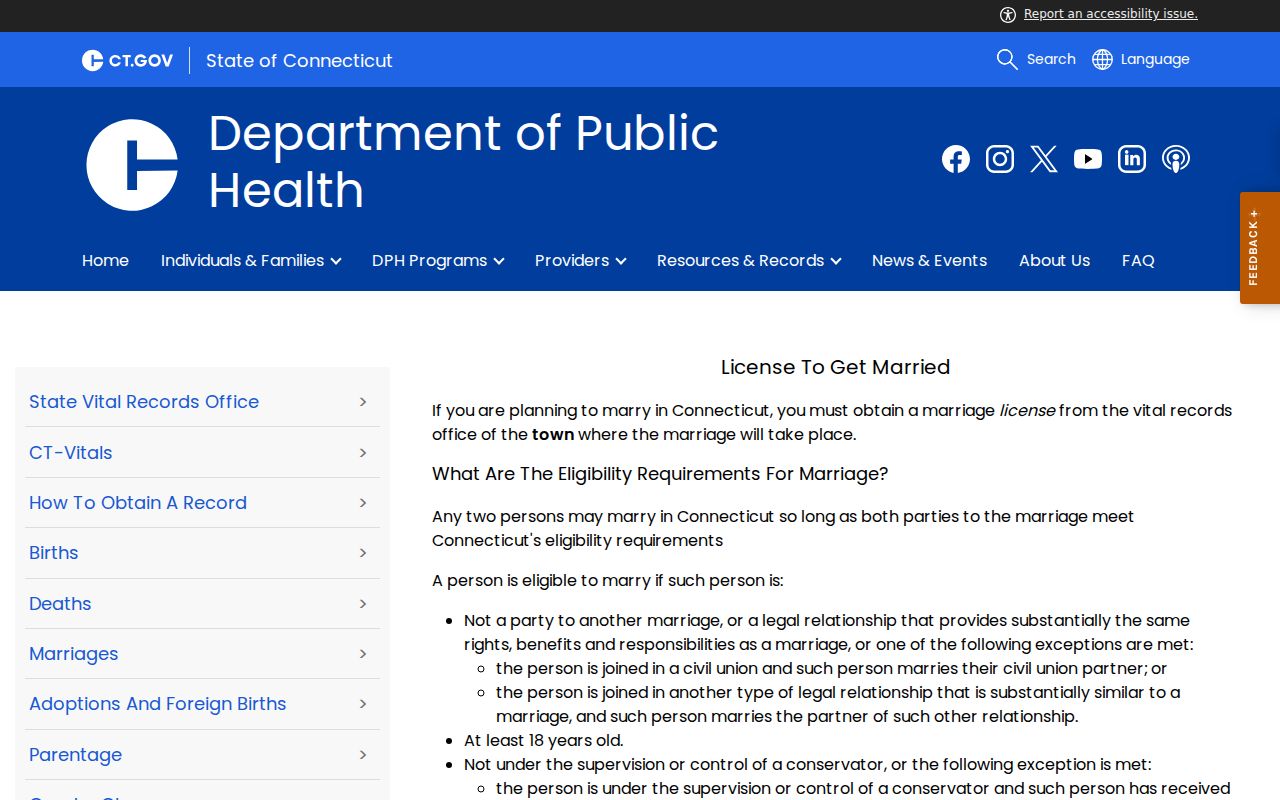Click chevron beside Marriages
This screenshot has width=1280, height=800.
[363, 654]
